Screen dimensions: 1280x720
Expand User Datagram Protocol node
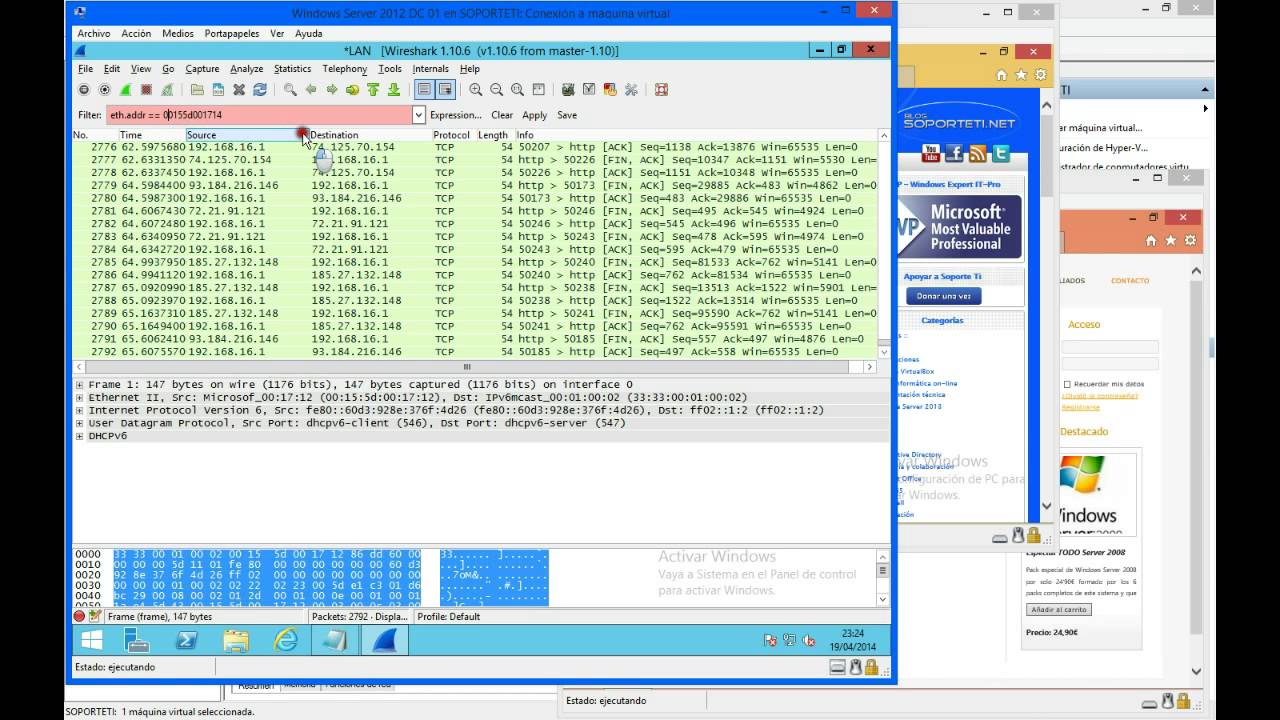pyautogui.click(x=80, y=423)
